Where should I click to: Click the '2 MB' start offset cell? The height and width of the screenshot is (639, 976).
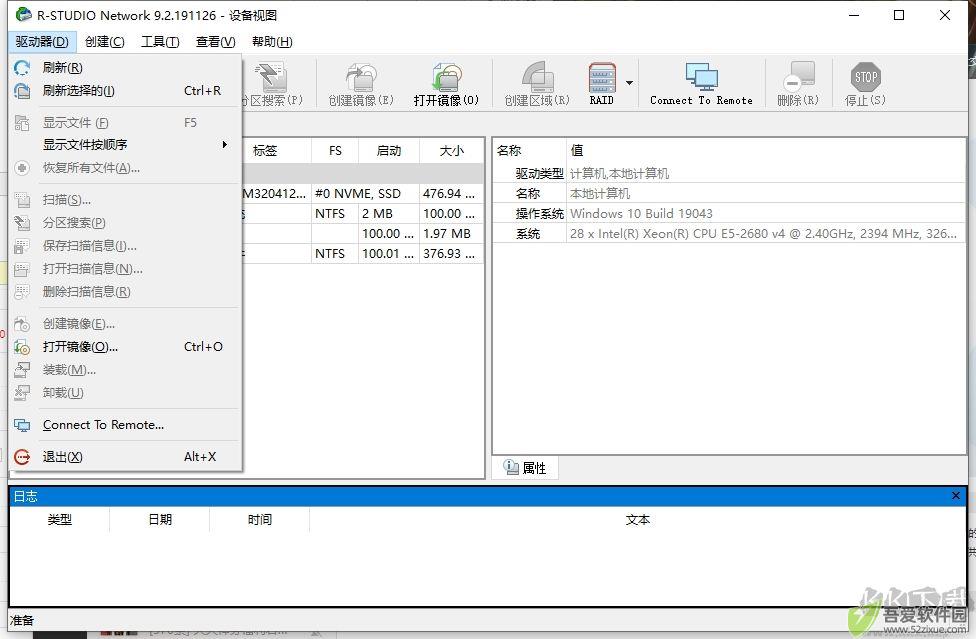tap(389, 214)
